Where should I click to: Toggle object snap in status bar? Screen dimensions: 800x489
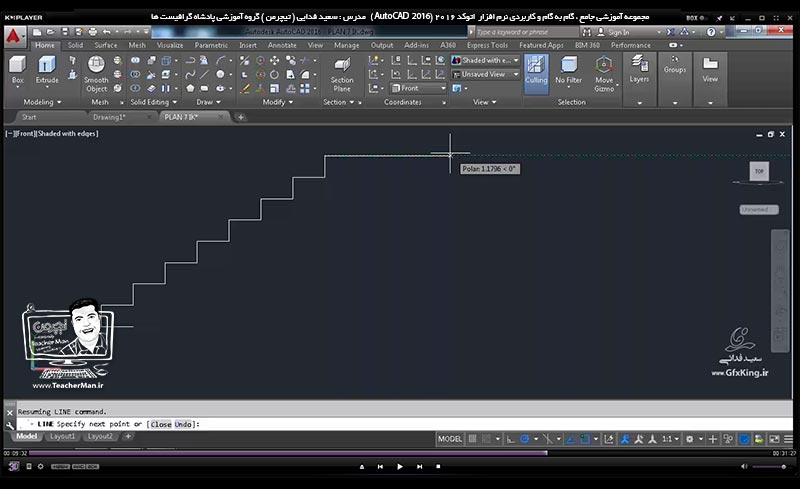pyautogui.click(x=585, y=439)
